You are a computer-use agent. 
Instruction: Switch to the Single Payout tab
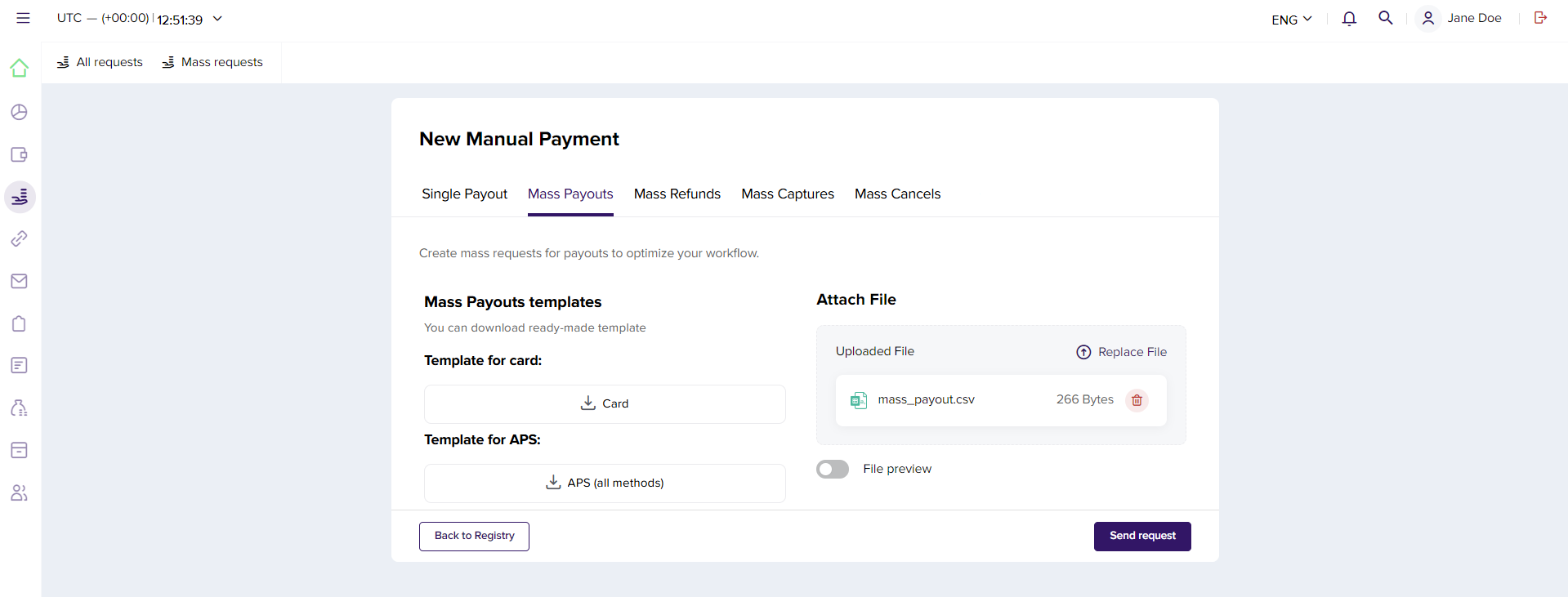464,194
